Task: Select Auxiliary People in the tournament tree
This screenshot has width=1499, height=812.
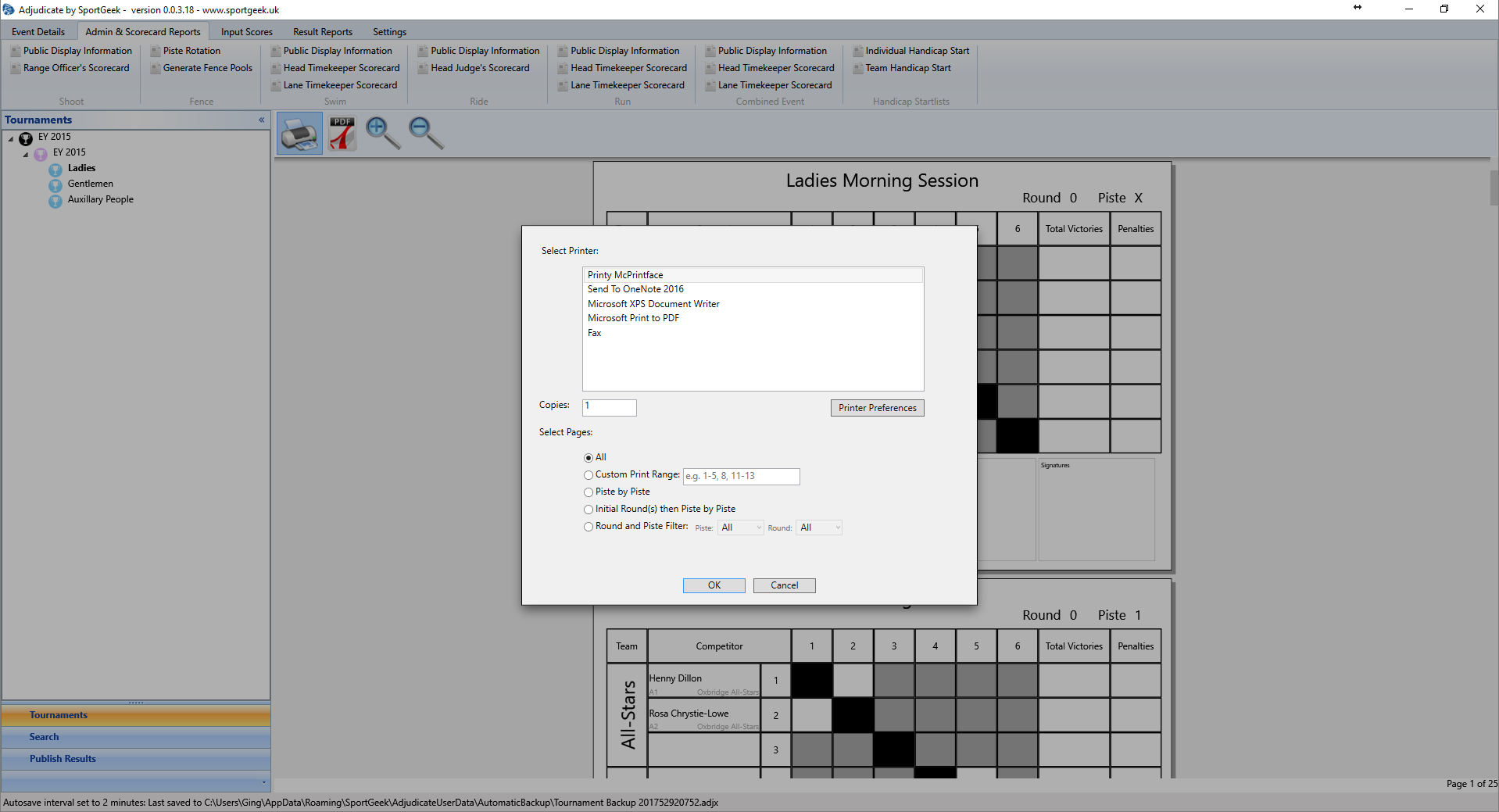Action: point(100,199)
